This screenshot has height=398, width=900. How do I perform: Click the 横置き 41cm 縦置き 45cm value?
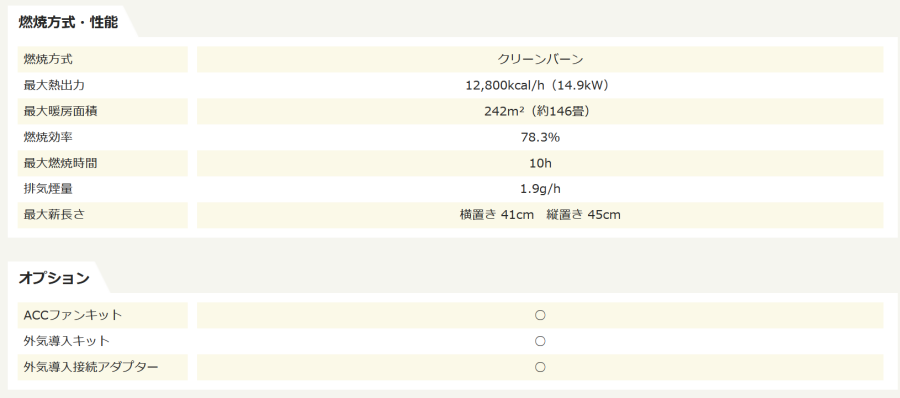click(540, 215)
